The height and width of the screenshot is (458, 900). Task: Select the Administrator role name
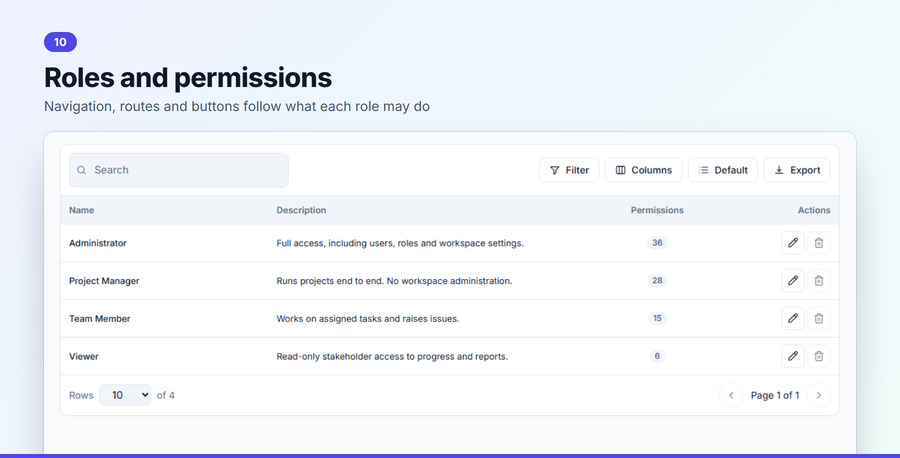coord(98,243)
